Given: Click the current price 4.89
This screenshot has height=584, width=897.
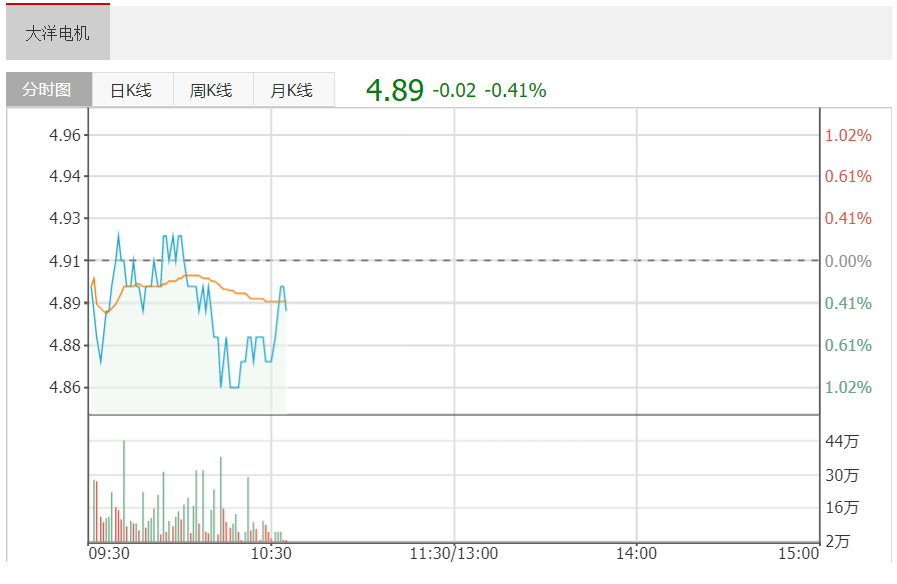Looking at the screenshot, I should 395,90.
